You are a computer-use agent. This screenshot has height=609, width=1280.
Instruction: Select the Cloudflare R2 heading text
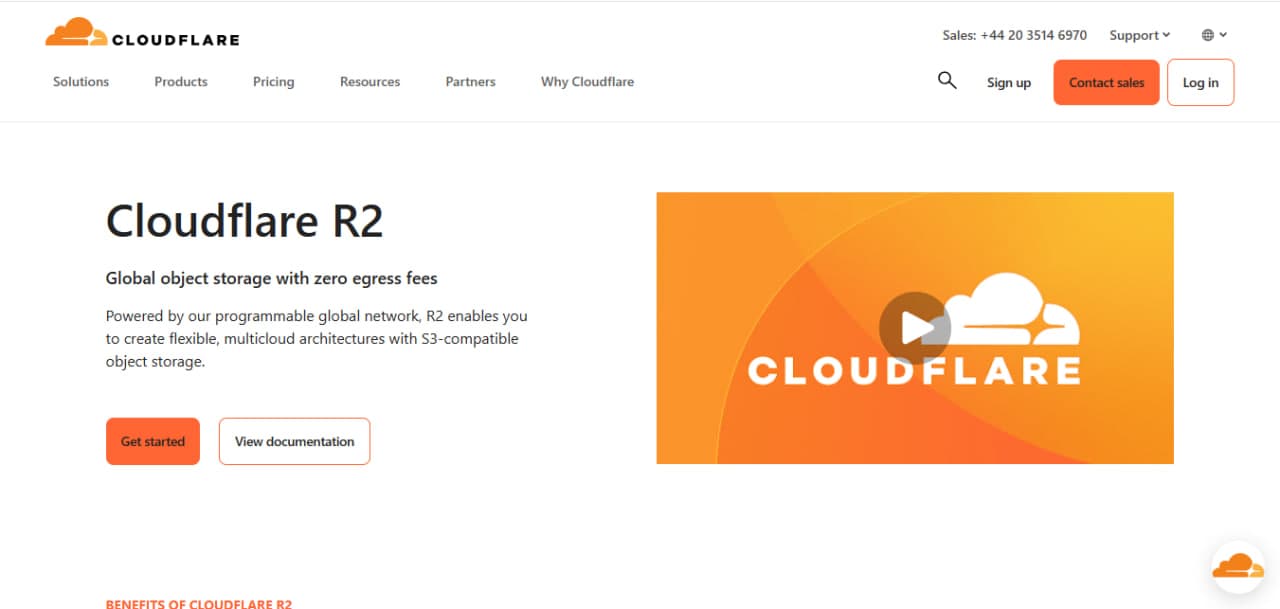pos(244,221)
